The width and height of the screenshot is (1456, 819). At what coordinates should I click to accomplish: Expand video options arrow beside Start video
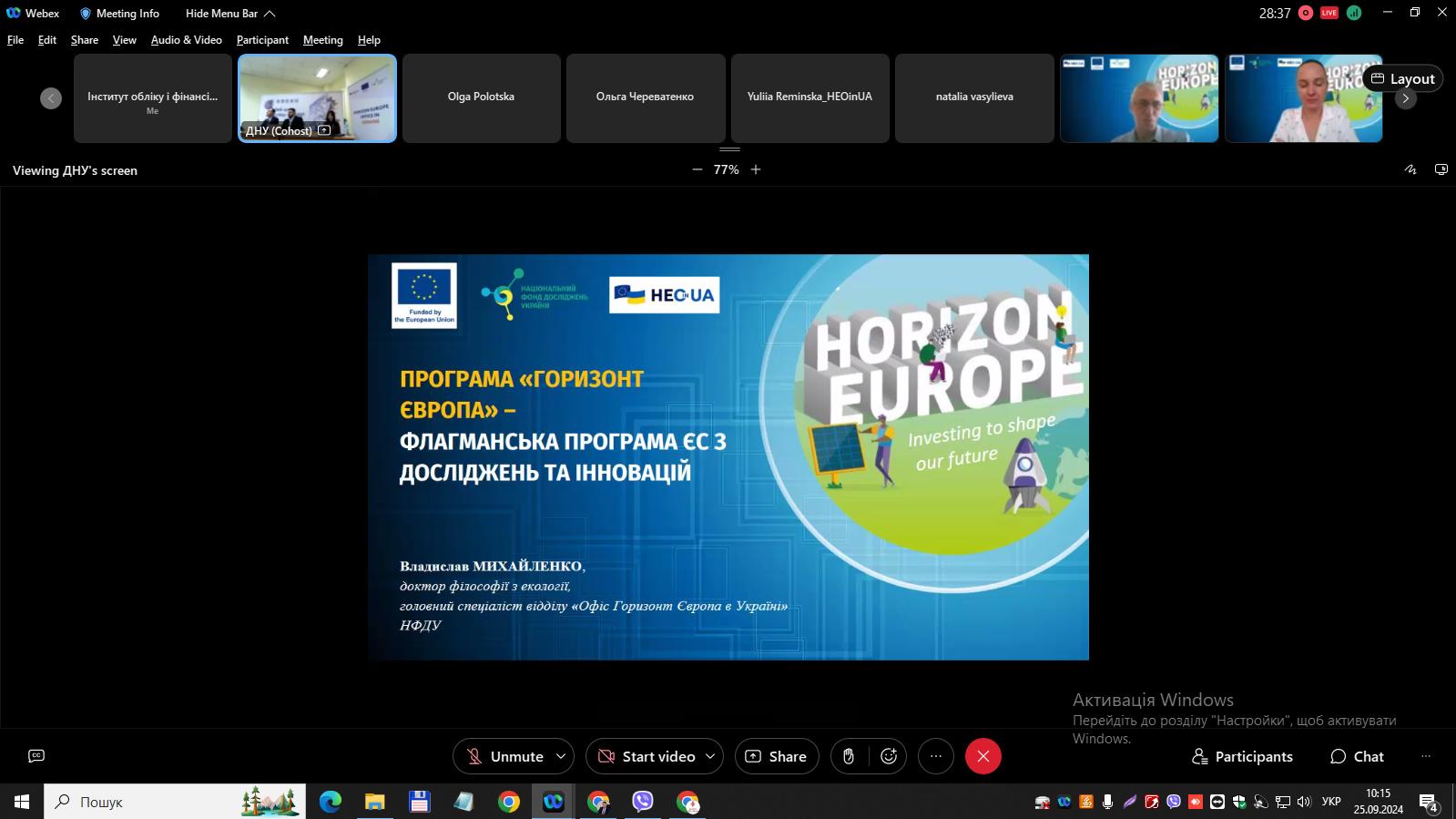click(x=711, y=756)
